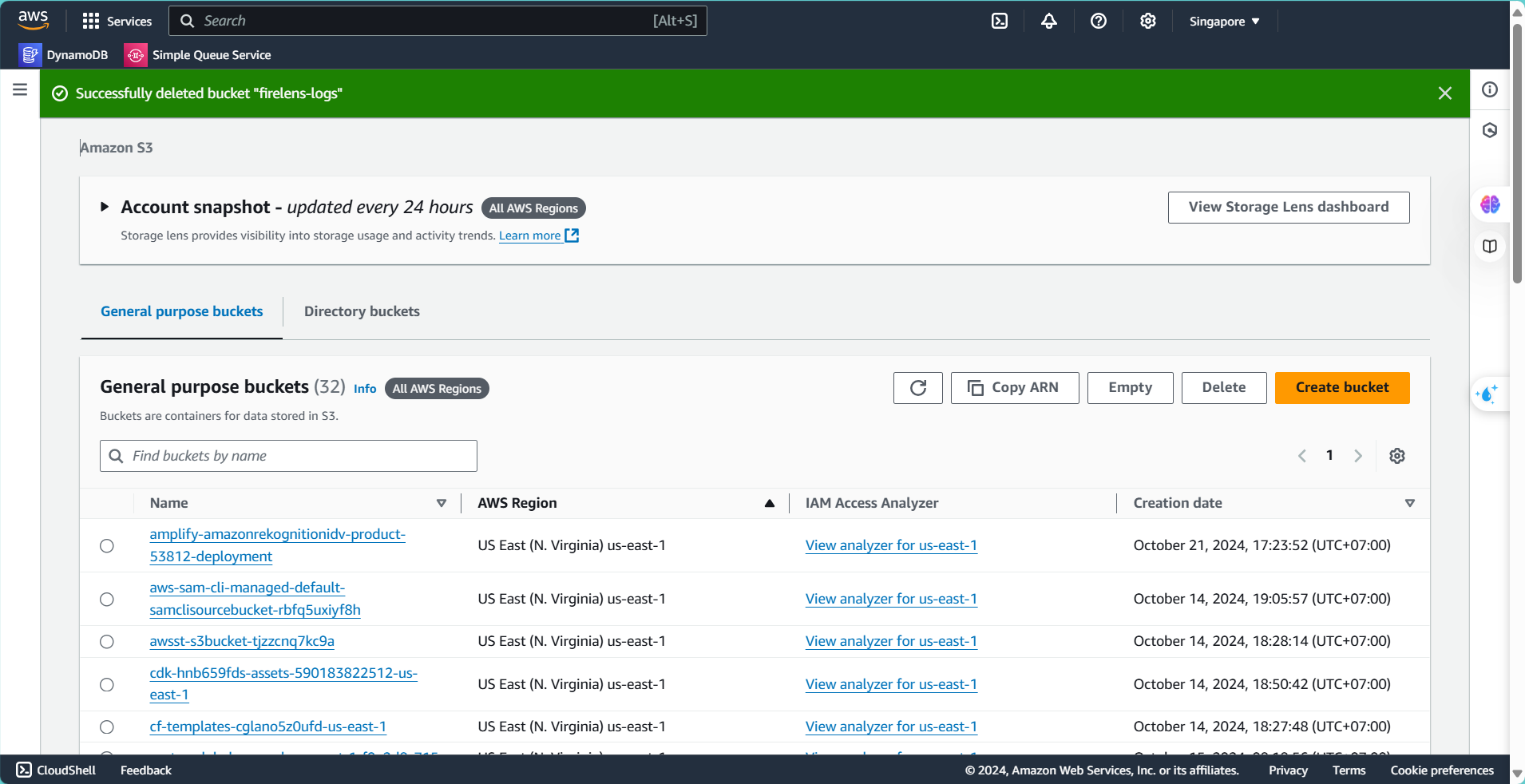This screenshot has height=784, width=1525.
Task: Launch CloudShell from top navigation icon
Action: click(1000, 21)
